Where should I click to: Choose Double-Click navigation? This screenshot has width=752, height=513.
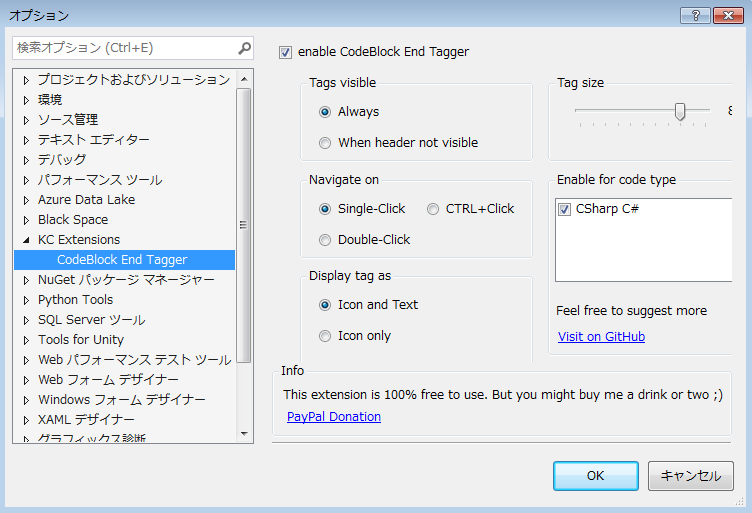pos(325,240)
